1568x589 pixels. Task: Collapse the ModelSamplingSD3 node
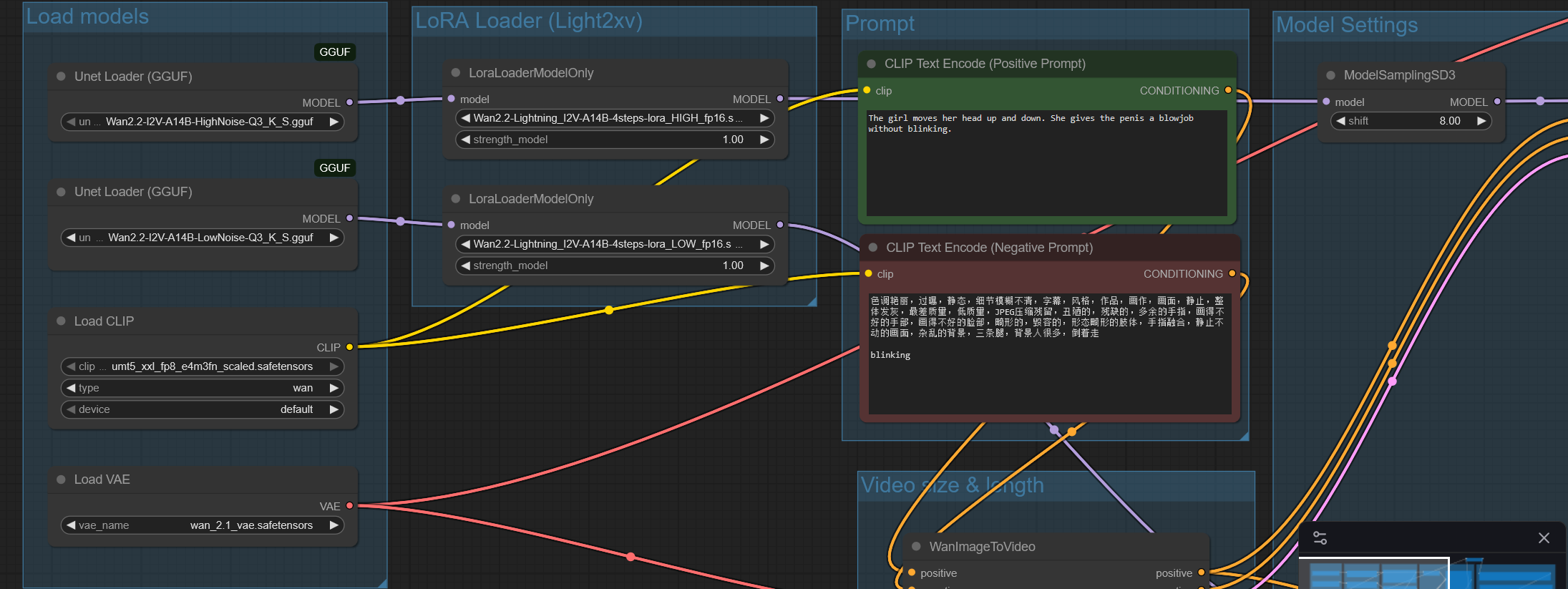point(1330,75)
